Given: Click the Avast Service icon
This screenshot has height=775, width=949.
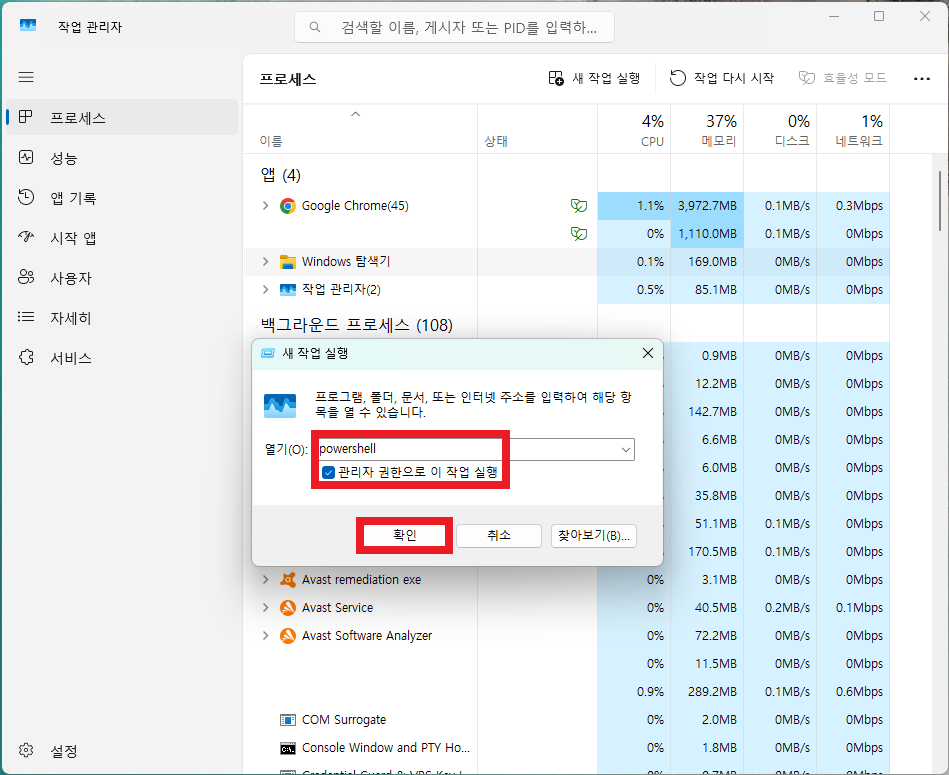Looking at the screenshot, I should (x=287, y=607).
